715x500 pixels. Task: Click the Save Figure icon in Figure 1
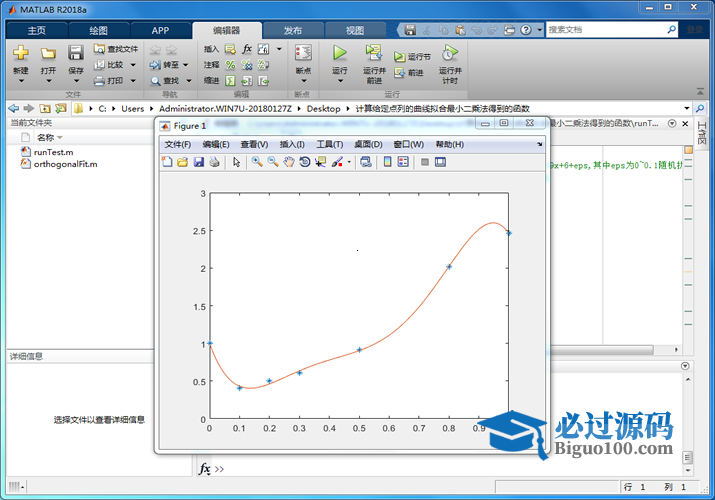click(199, 162)
